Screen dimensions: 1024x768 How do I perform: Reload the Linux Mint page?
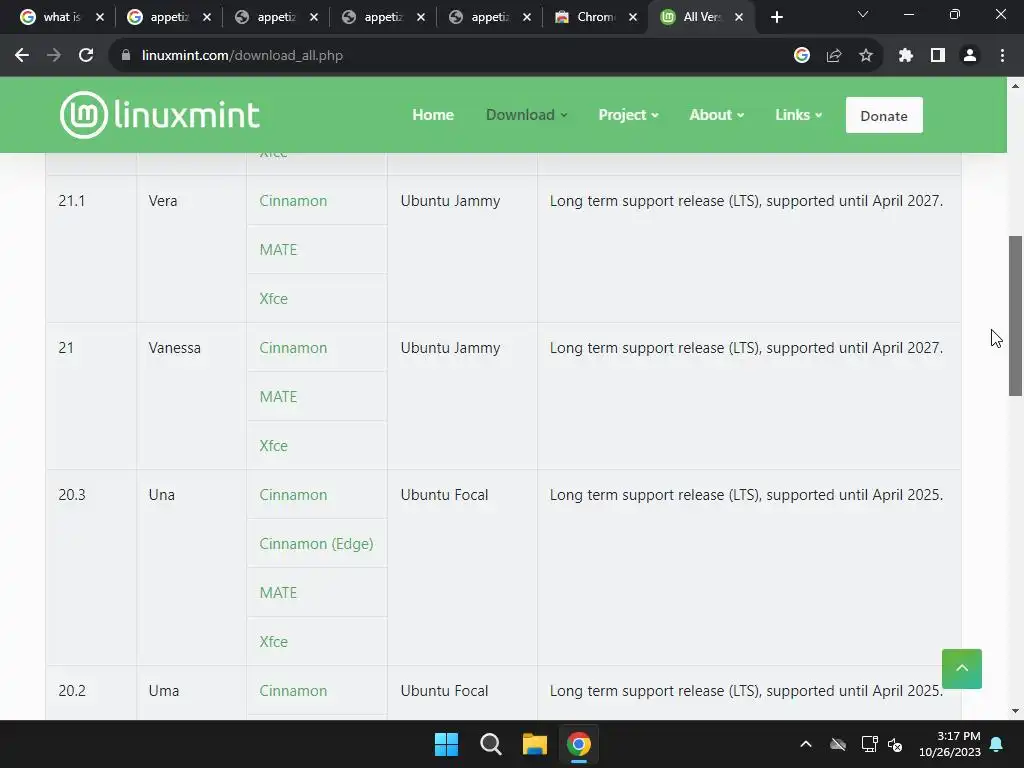click(x=86, y=56)
